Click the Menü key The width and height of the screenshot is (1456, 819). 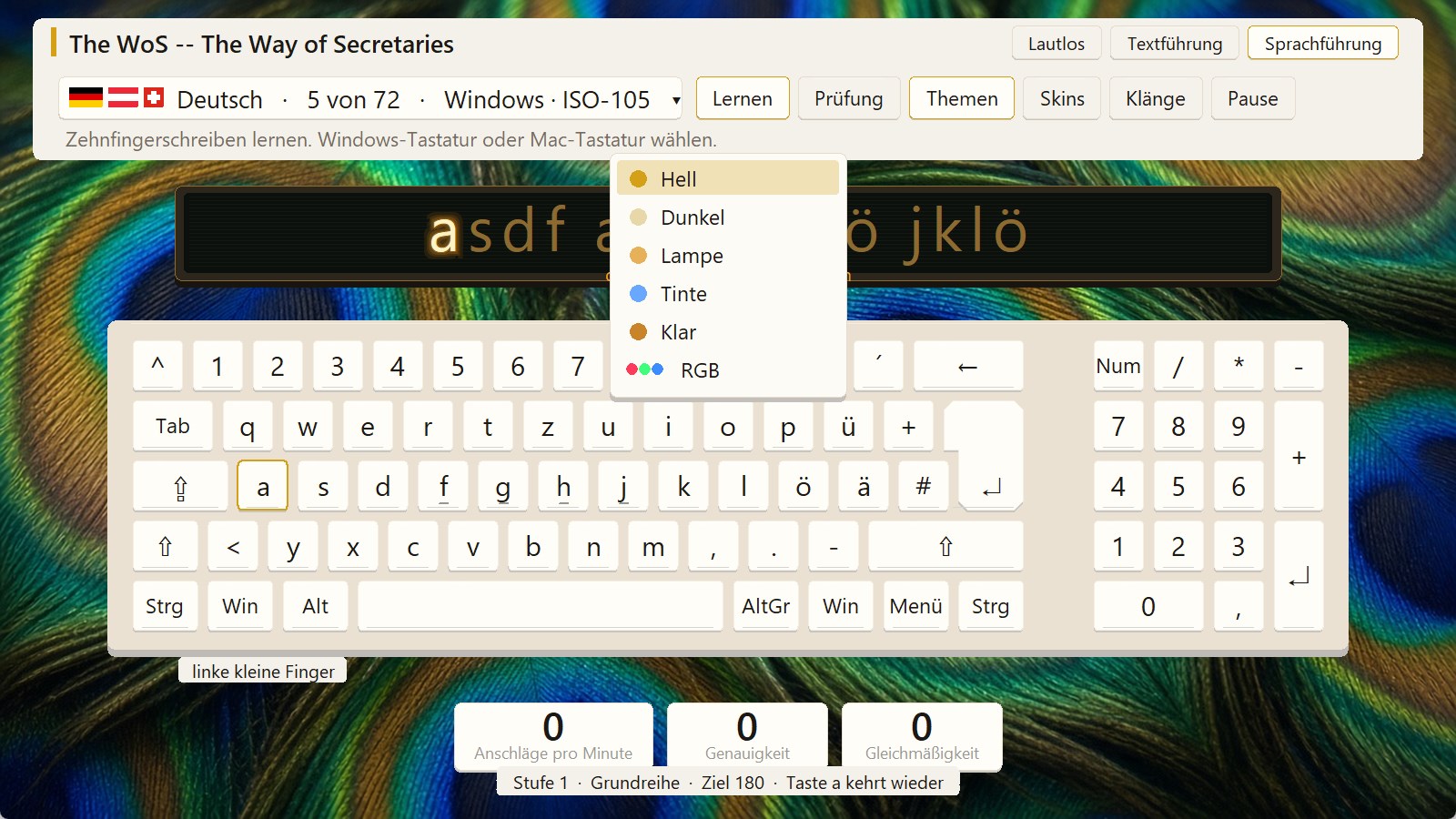click(x=916, y=606)
